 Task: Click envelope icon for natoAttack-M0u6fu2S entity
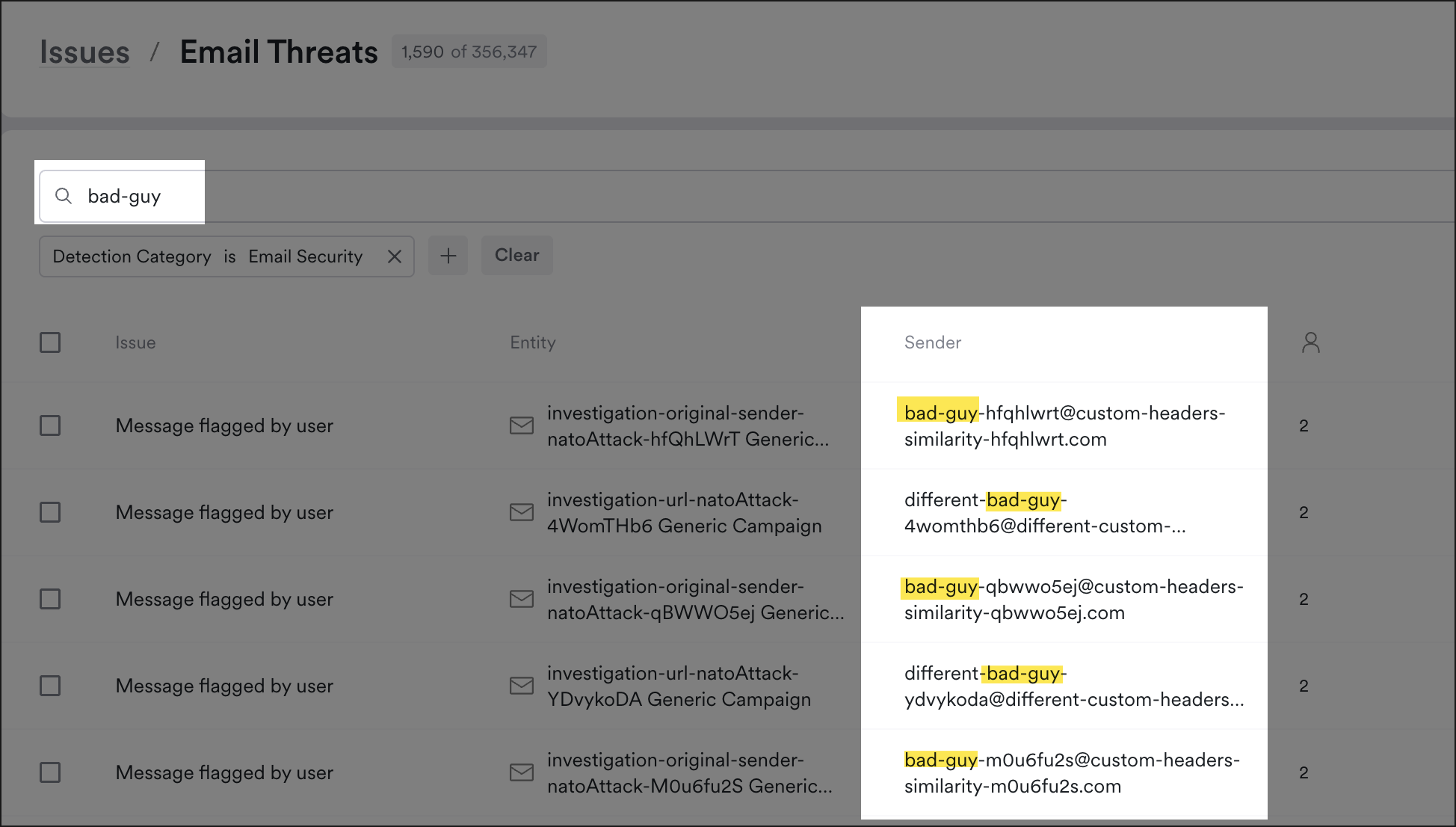click(522, 772)
